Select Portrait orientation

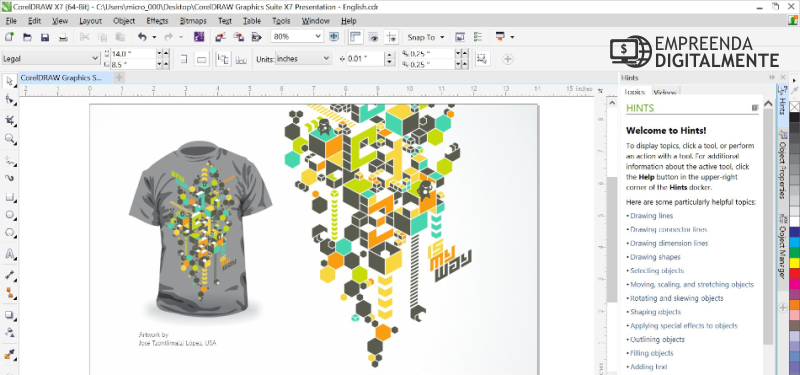point(184,59)
